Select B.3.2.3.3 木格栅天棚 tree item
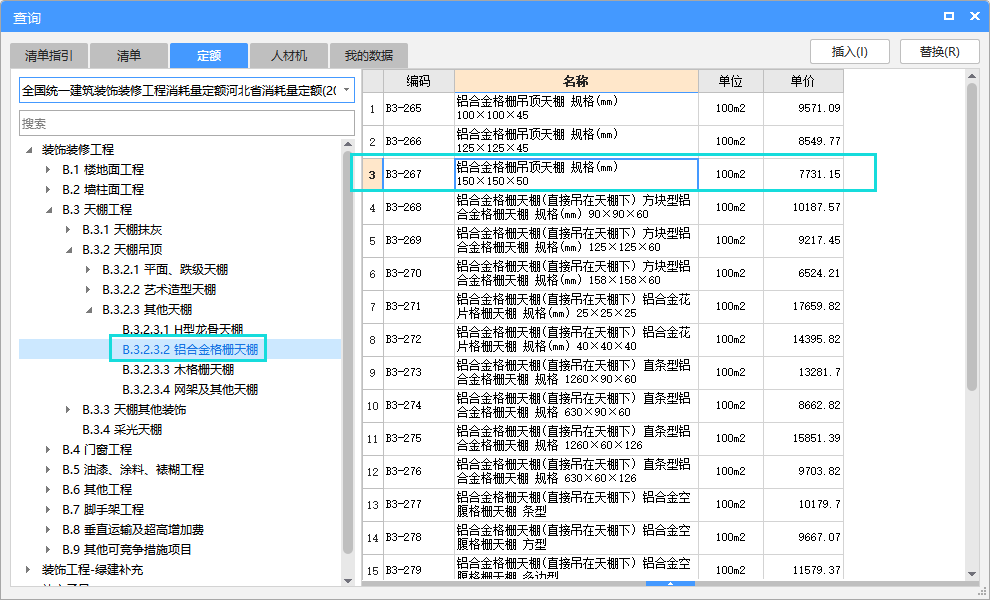The image size is (990, 600). [x=178, y=369]
